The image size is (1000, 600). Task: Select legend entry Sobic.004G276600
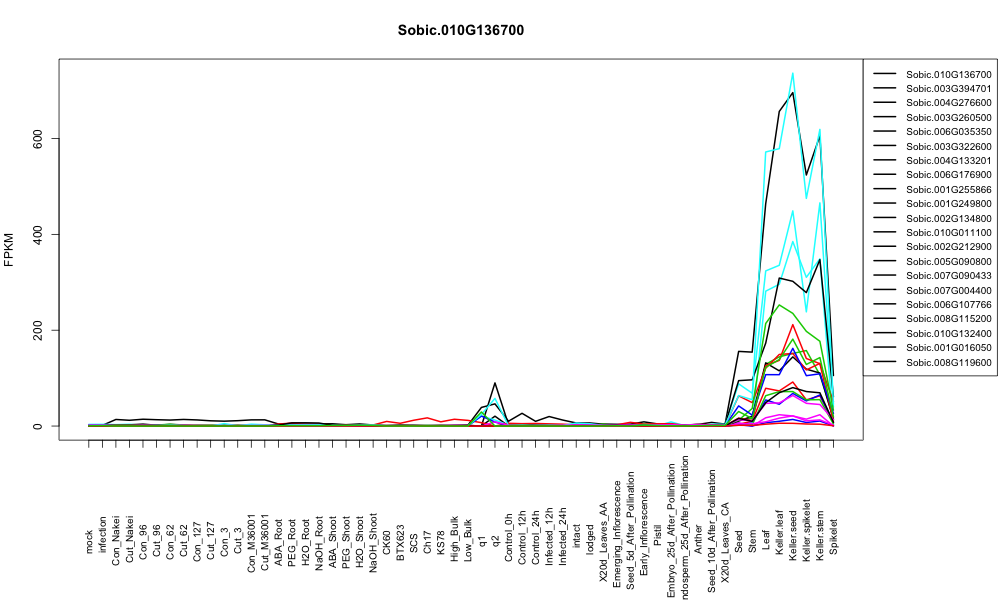click(x=948, y=103)
